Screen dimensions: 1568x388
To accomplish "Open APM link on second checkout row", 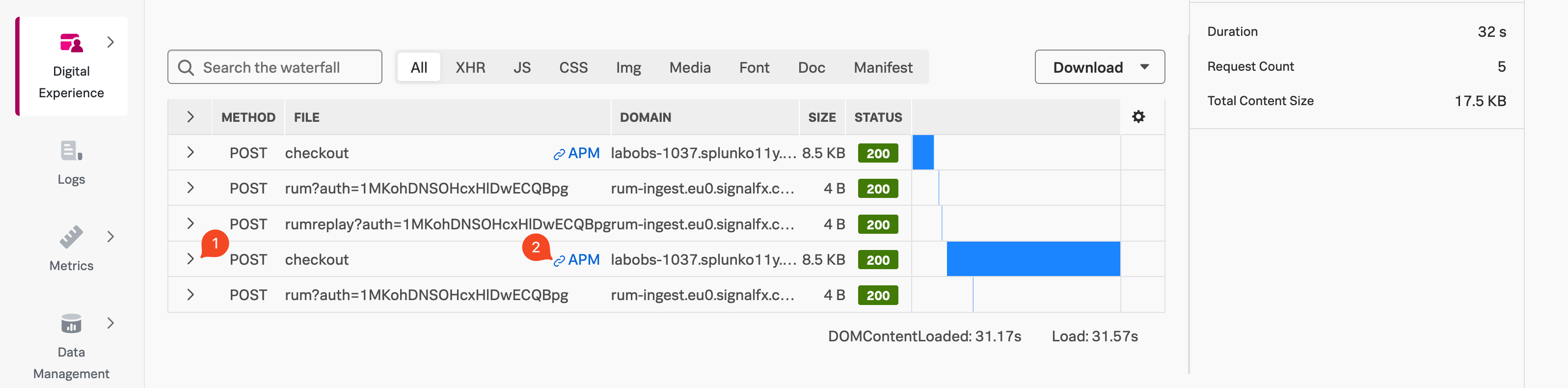I will click(577, 260).
